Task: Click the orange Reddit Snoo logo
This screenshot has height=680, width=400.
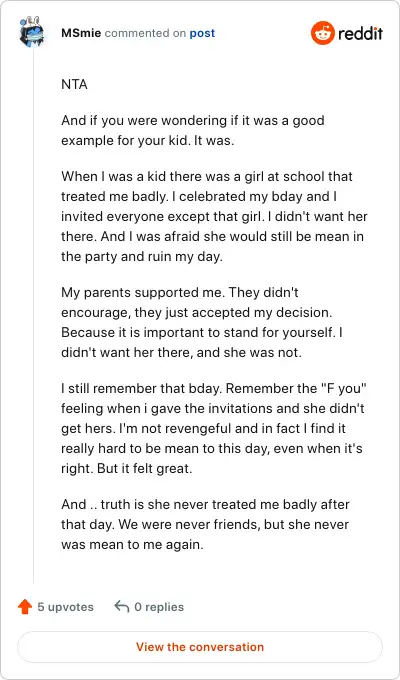Action: 323,33
